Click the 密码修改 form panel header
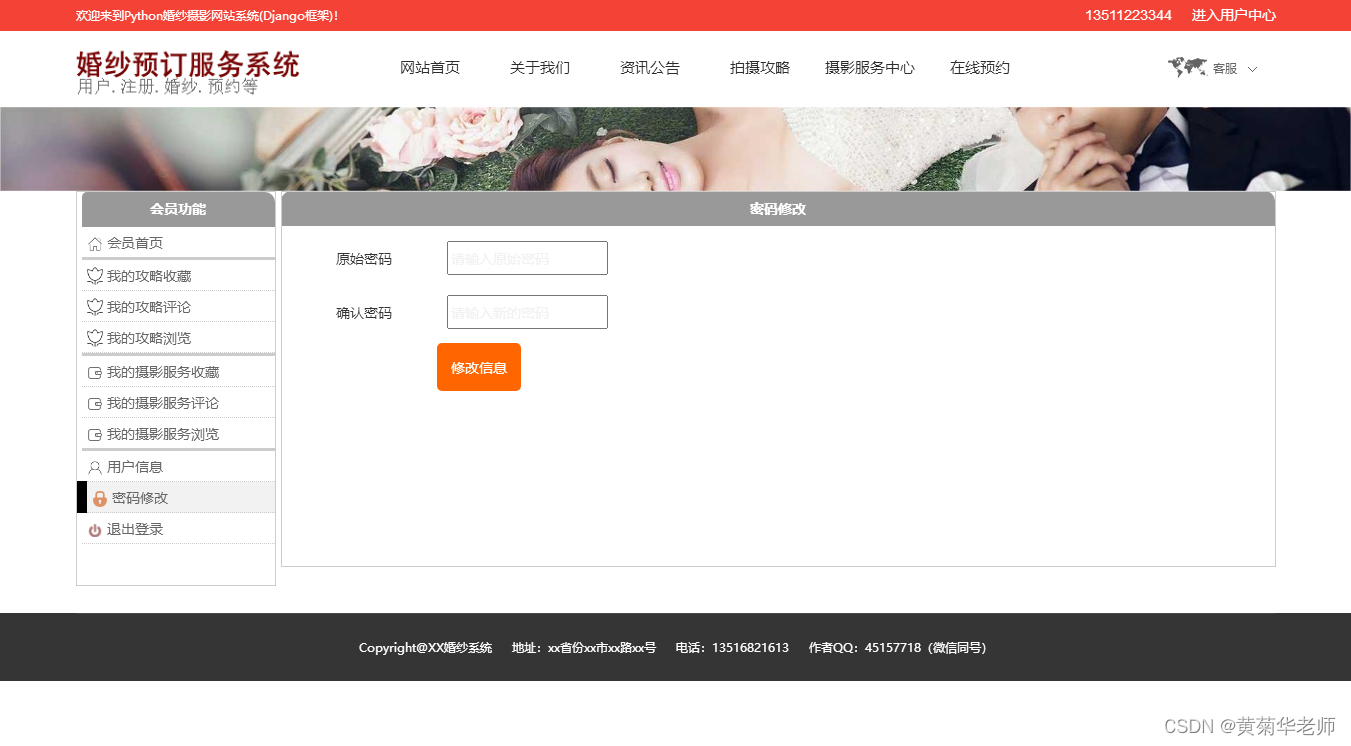 point(778,209)
